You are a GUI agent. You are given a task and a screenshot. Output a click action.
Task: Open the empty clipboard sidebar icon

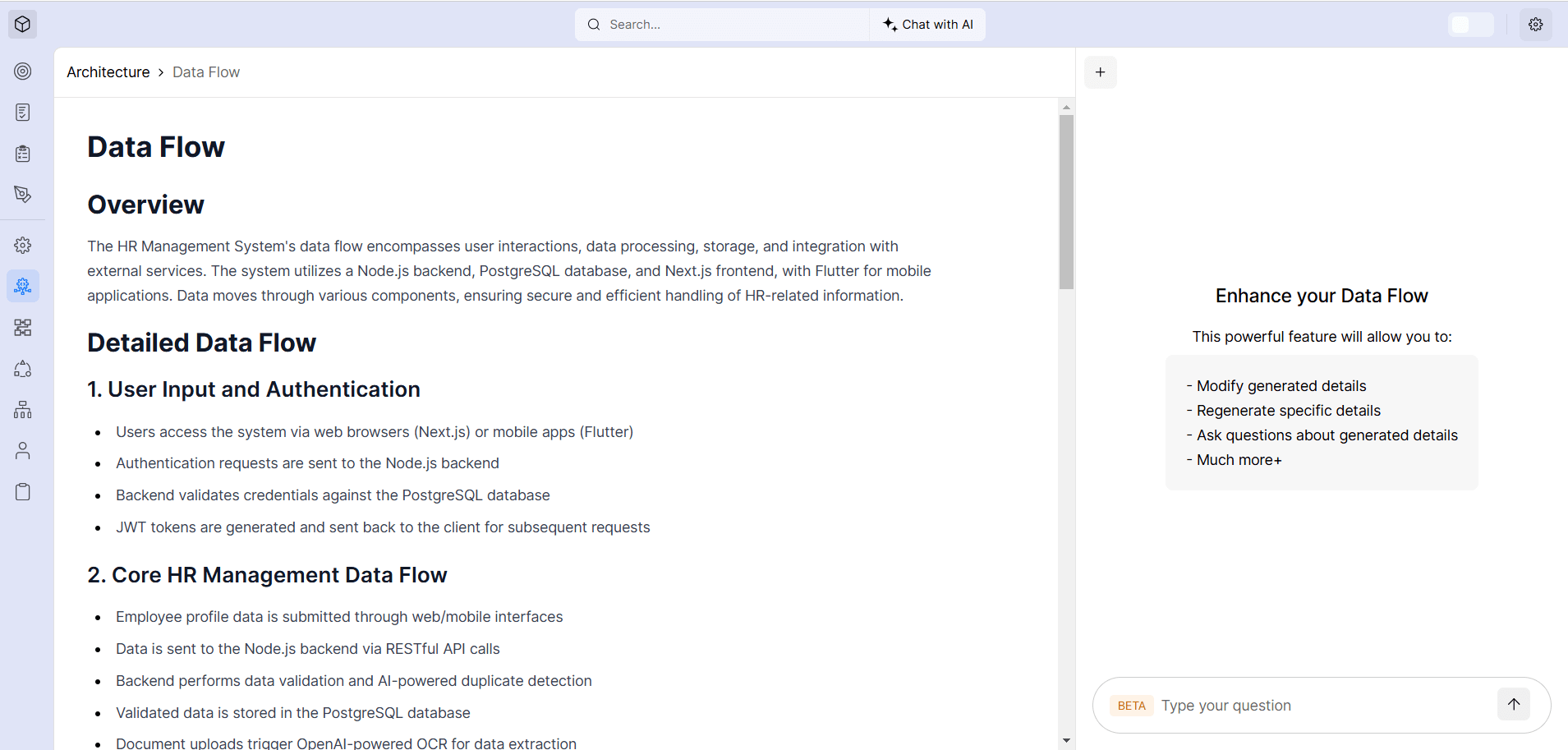point(23,492)
